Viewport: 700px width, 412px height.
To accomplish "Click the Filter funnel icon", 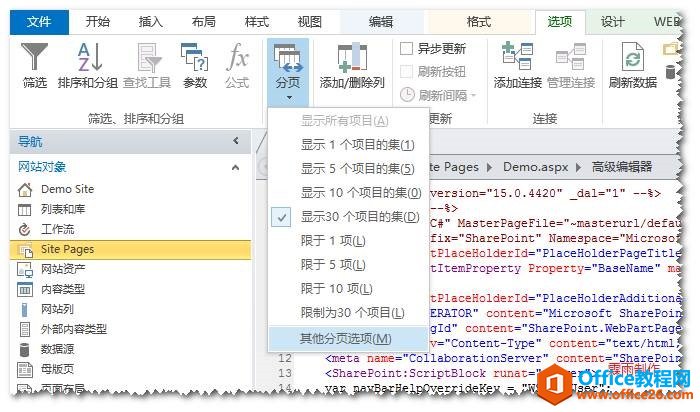I will 34,57.
